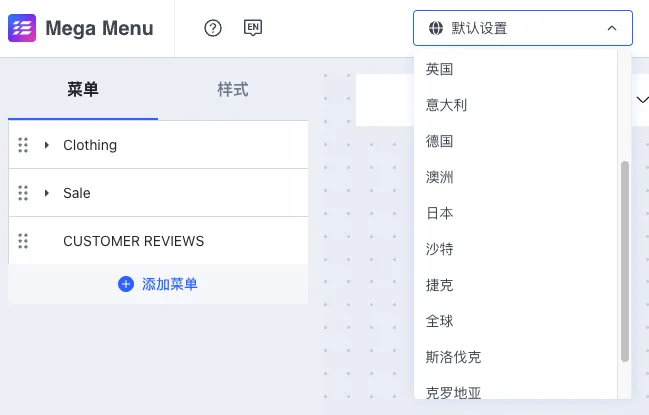Viewport: 649px width, 415px height.
Task: Click the globe icon in 默认设置 selector
Action: point(434,28)
